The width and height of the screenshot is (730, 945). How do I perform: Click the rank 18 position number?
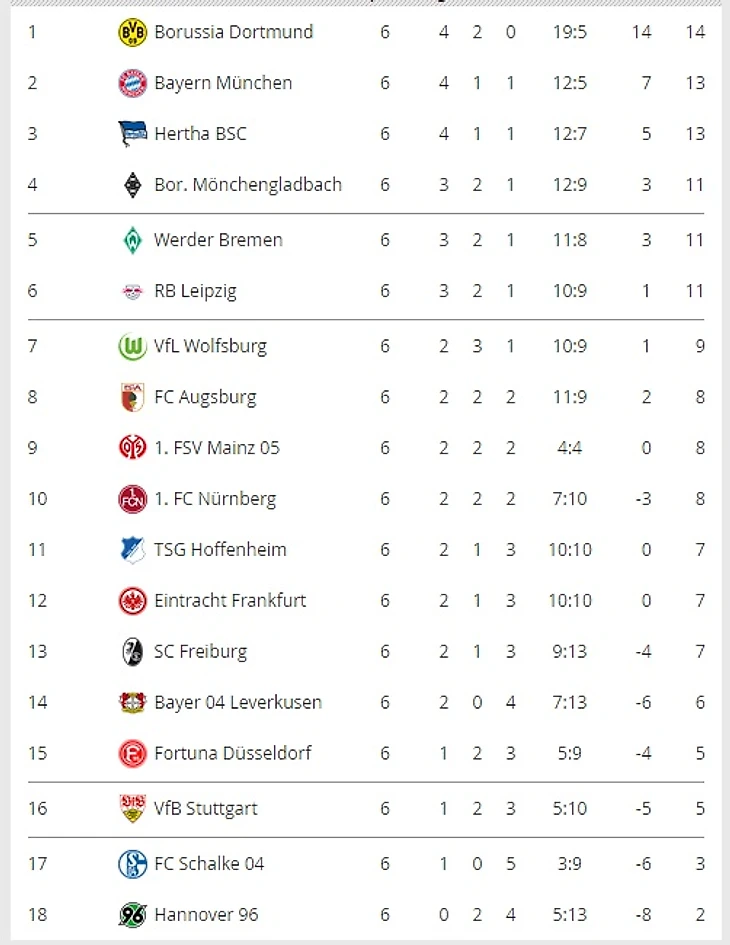(x=37, y=915)
